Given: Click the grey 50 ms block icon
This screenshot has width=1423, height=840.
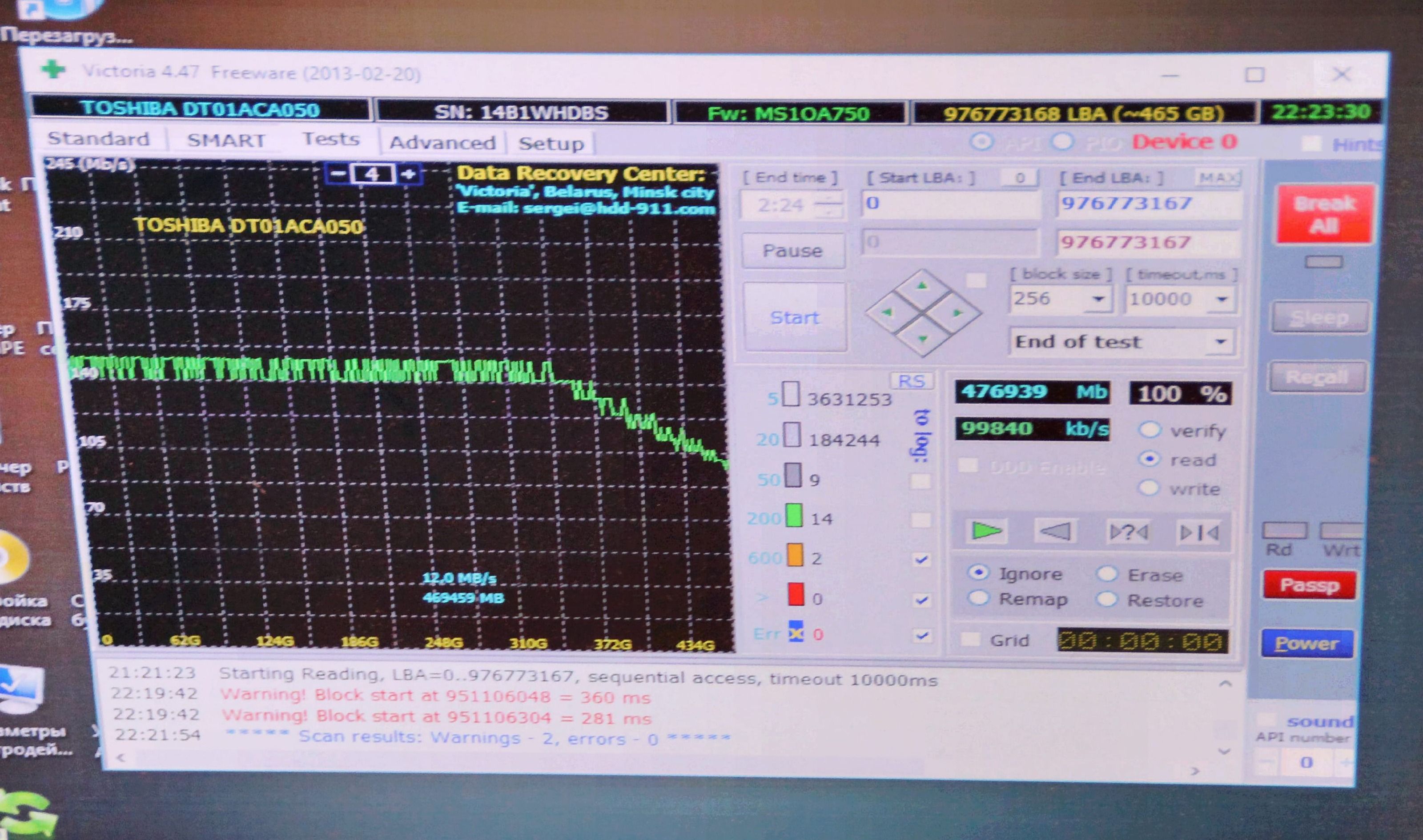Looking at the screenshot, I should (x=793, y=476).
